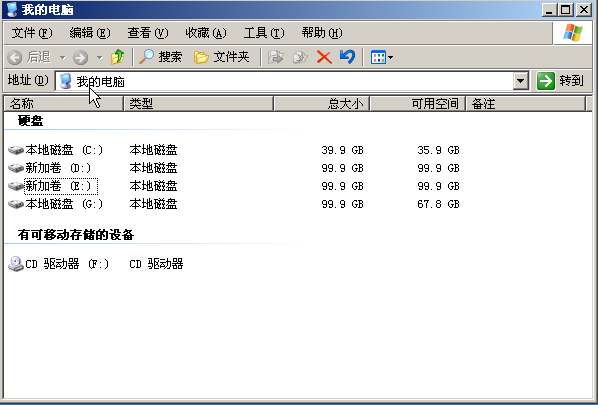Toggle the Folders pane button
This screenshot has width=598, height=405.
pos(222,57)
